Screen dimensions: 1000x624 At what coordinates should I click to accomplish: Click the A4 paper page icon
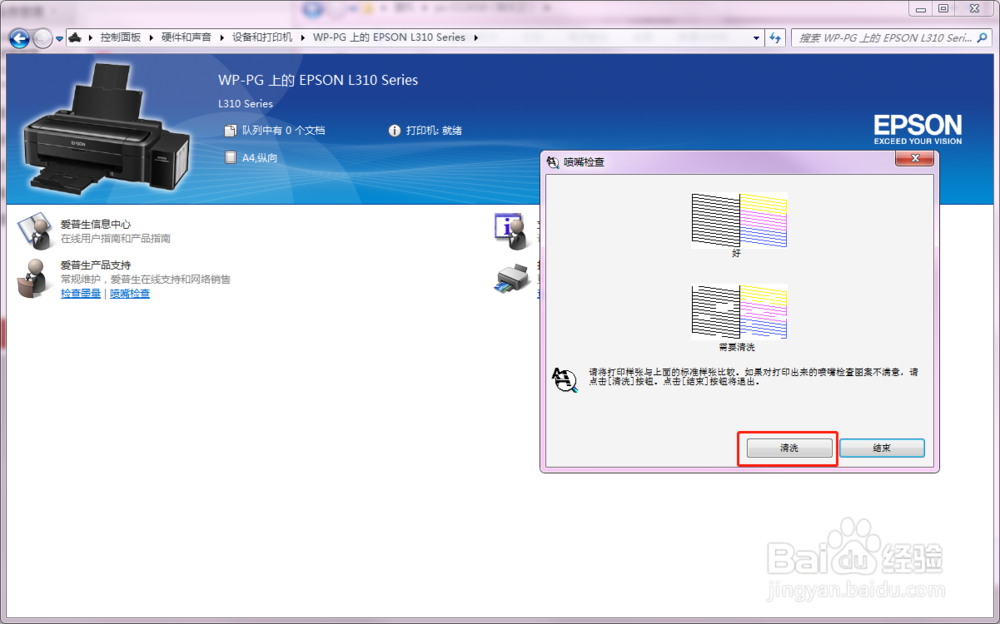click(x=231, y=158)
